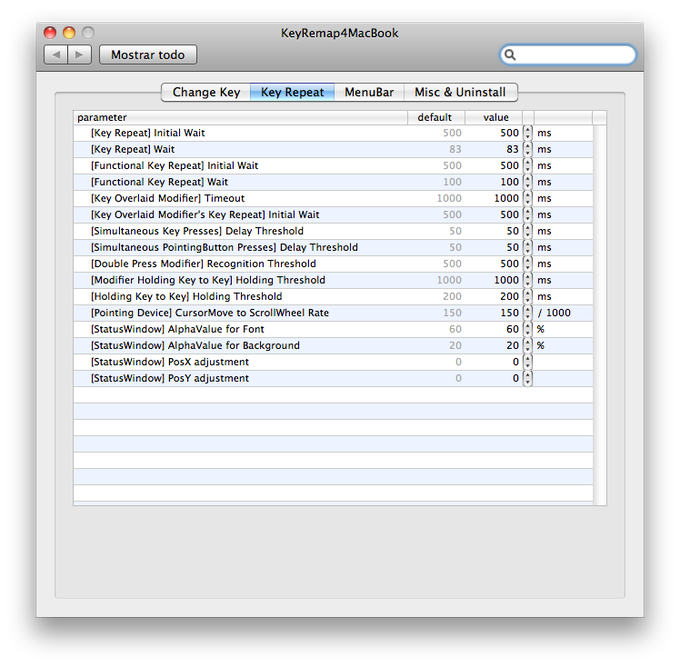680x667 pixels.
Task: Adjust stepper for PosY adjustment
Action: tap(527, 379)
